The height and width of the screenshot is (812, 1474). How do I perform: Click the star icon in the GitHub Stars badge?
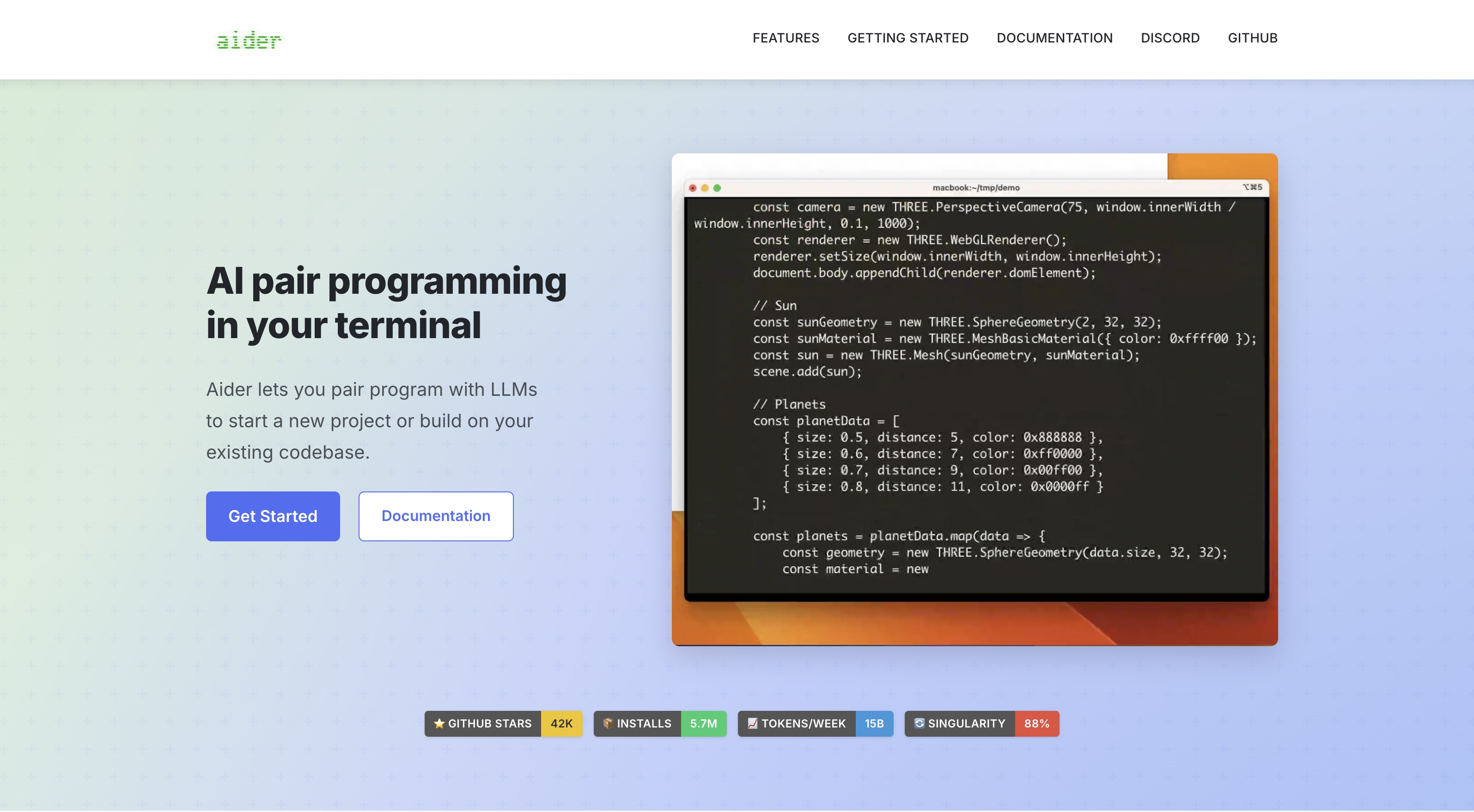coord(439,723)
